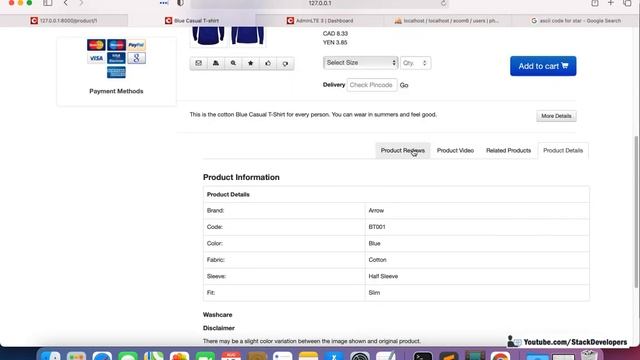Click the 'Product Information' heading
The height and width of the screenshot is (360, 640).
point(241,177)
